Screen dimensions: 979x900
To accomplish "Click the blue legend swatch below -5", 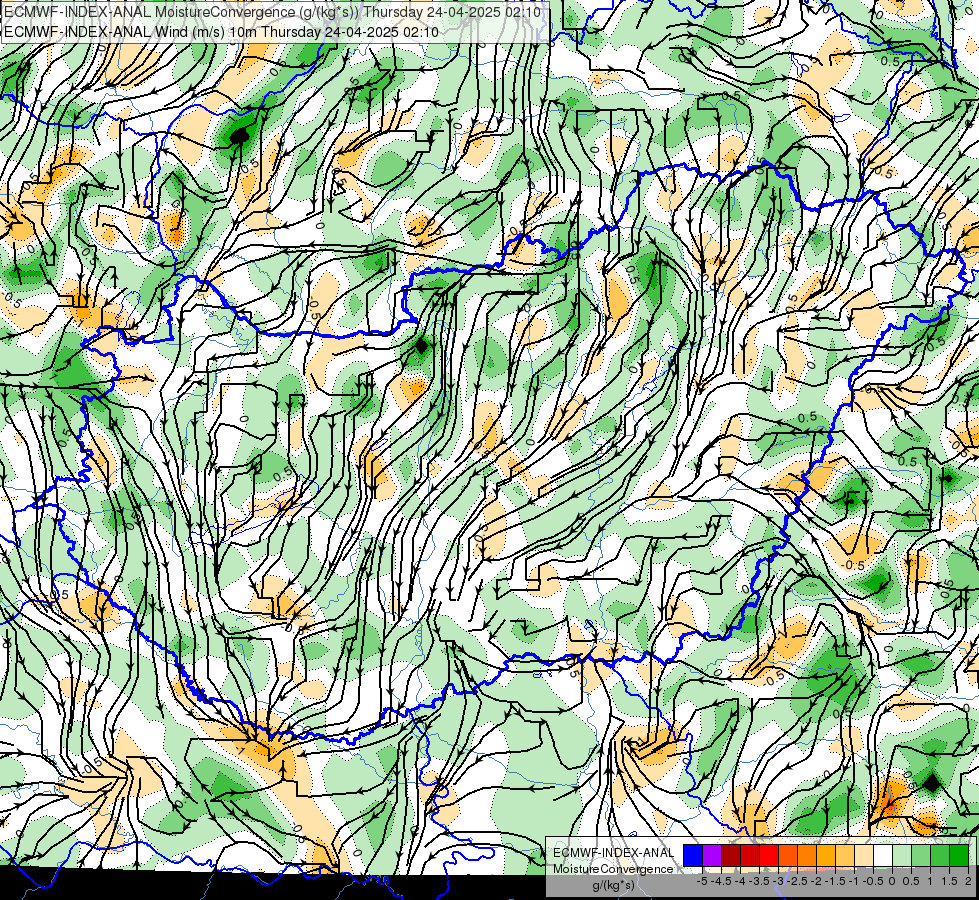I will pos(693,856).
